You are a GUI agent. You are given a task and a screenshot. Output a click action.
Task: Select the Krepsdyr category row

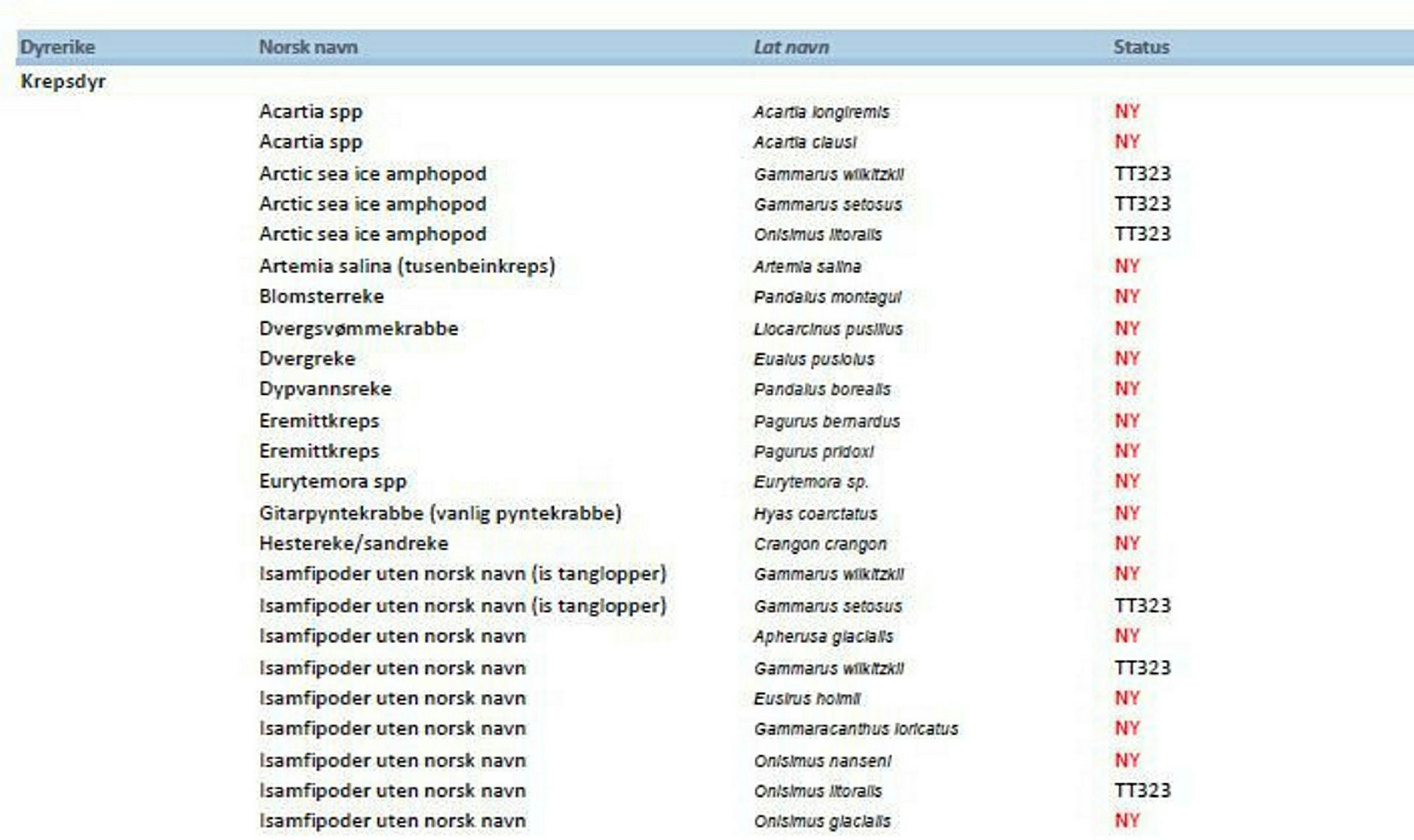tap(63, 81)
